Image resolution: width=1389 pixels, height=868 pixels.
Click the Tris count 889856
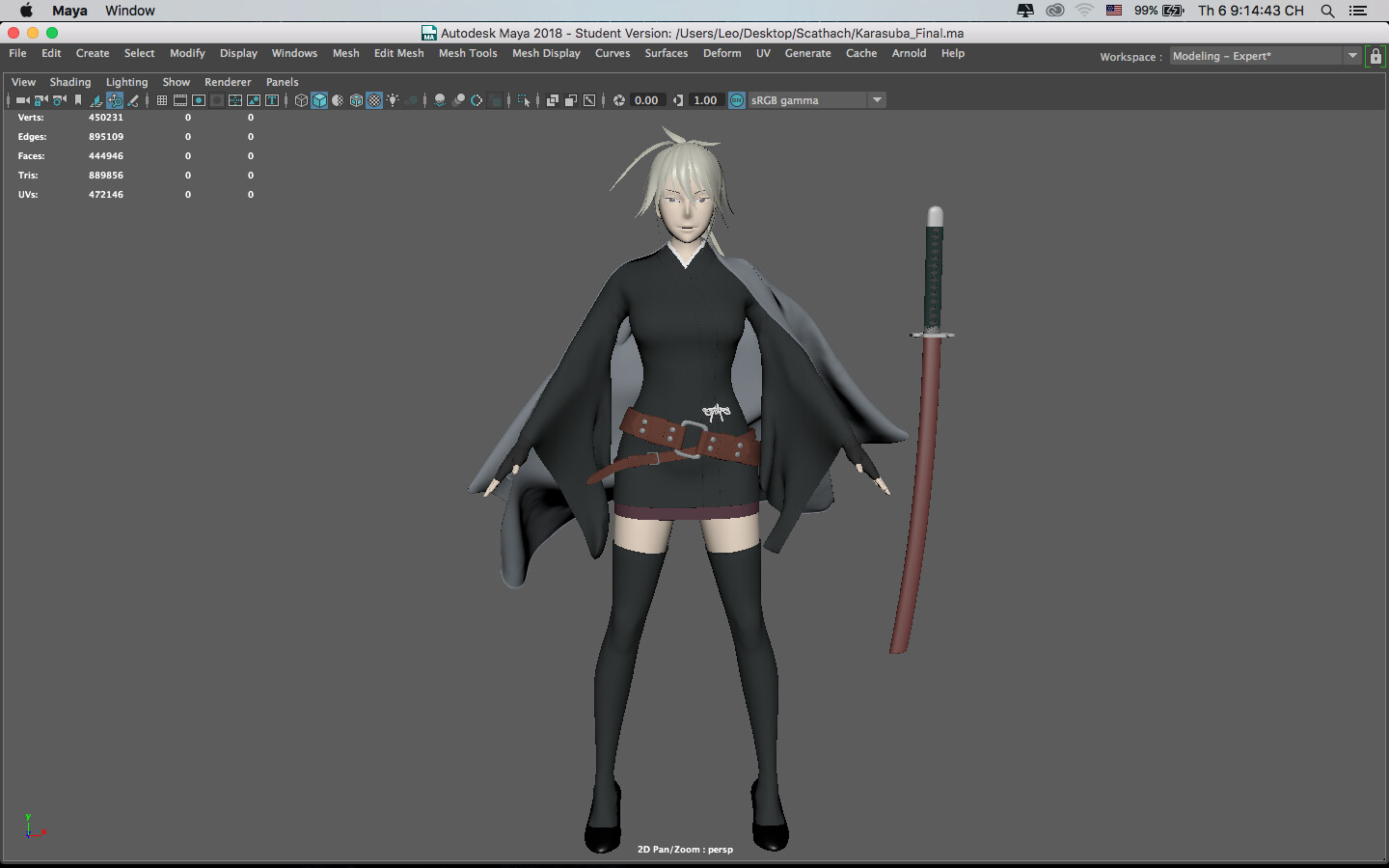coord(106,176)
